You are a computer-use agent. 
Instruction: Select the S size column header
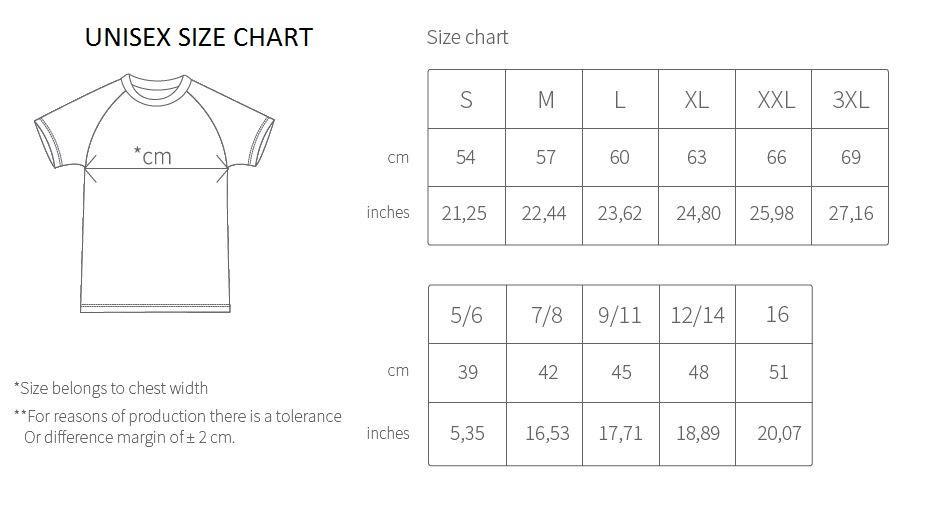tap(466, 100)
